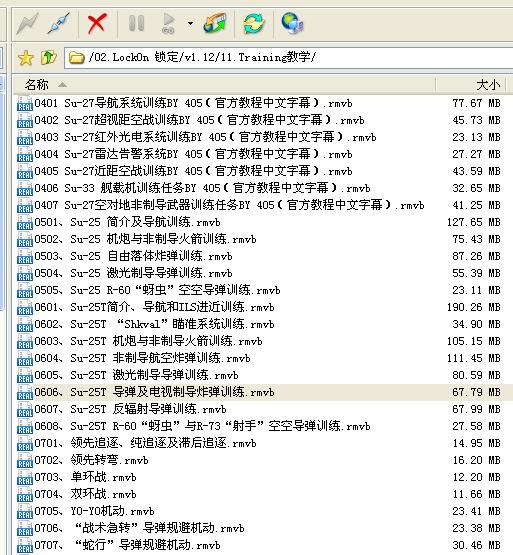Click the disconnect plug icon

58,23
